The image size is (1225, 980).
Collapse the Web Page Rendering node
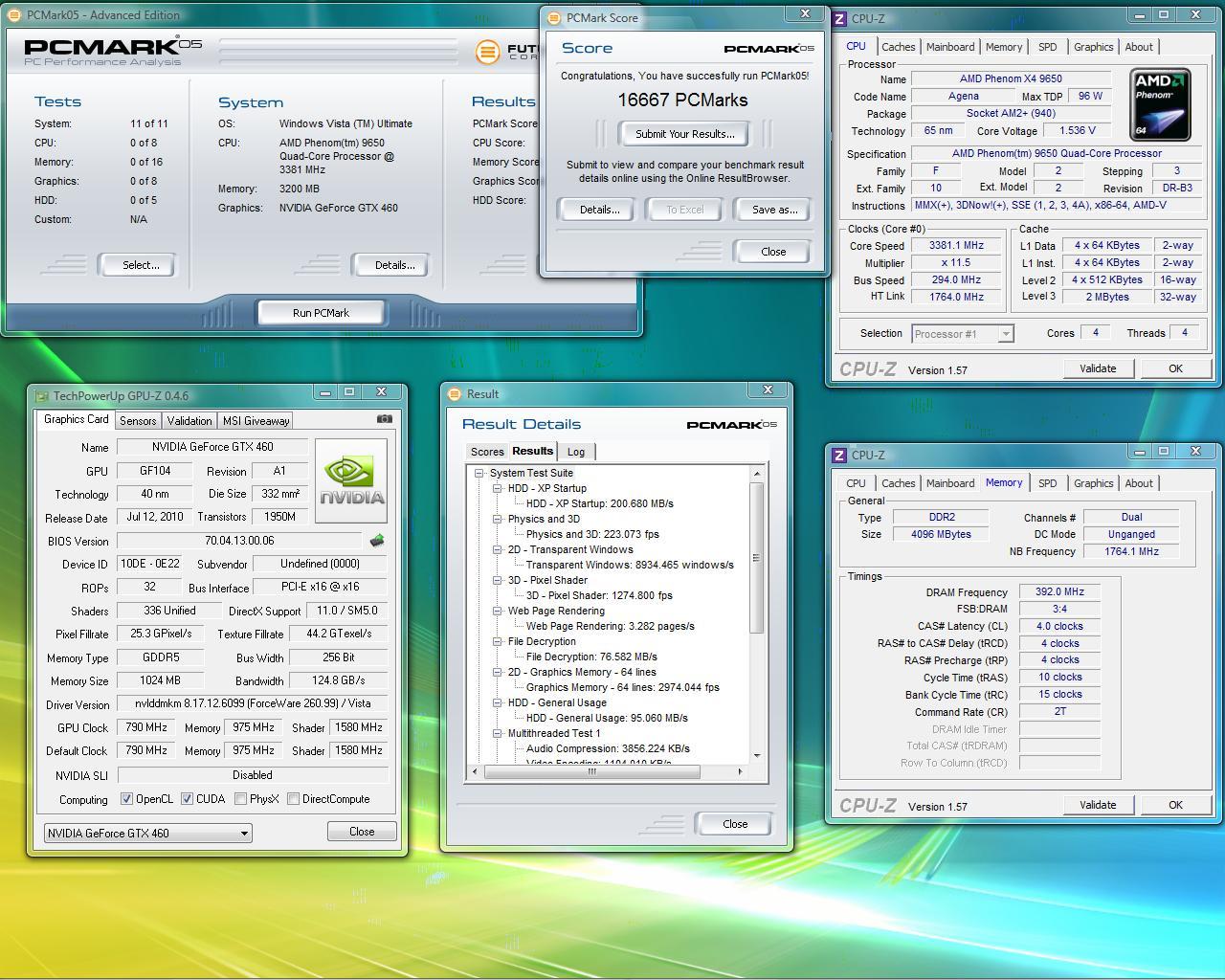[497, 611]
